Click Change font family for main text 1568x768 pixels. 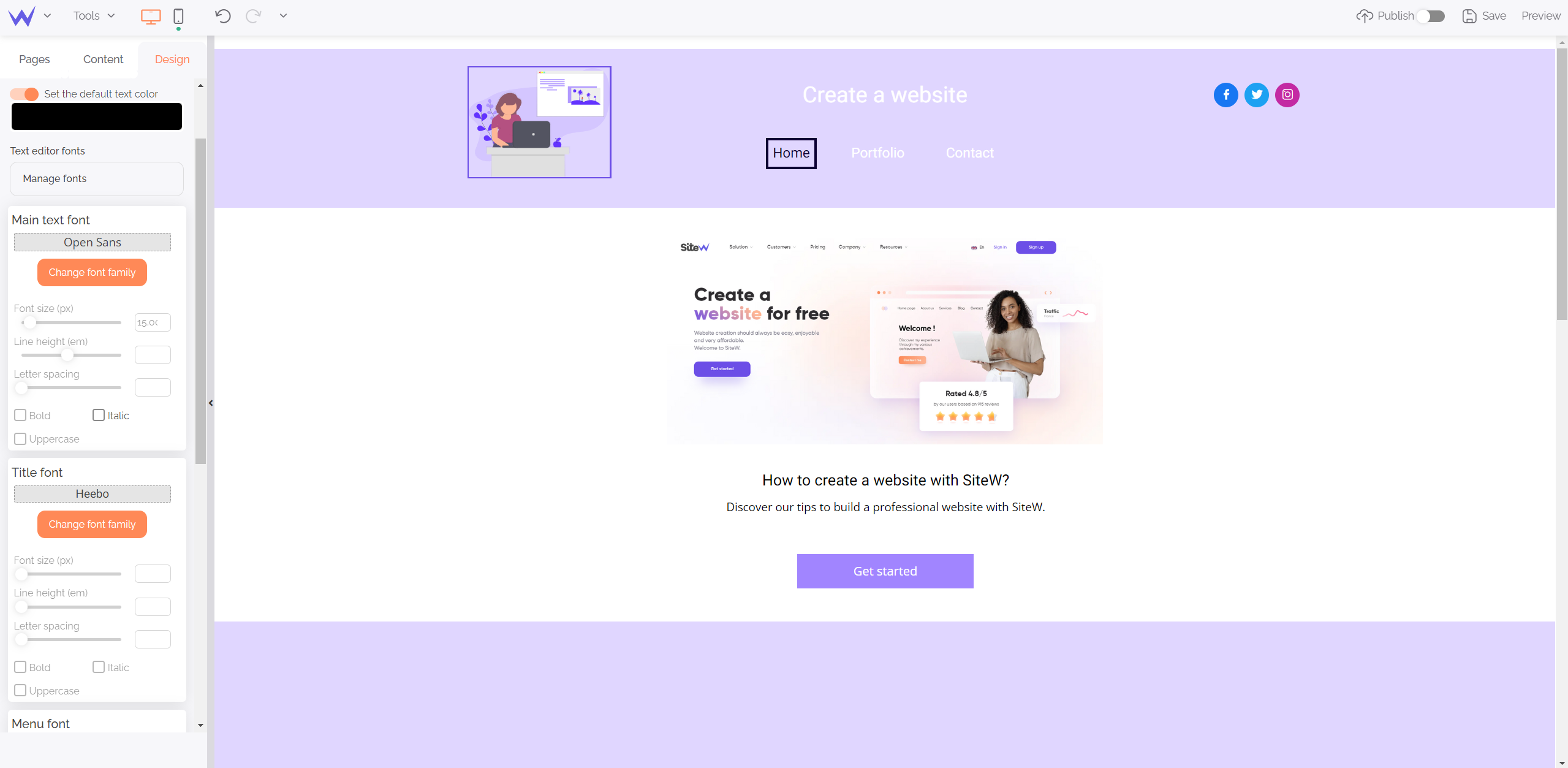tap(92, 271)
